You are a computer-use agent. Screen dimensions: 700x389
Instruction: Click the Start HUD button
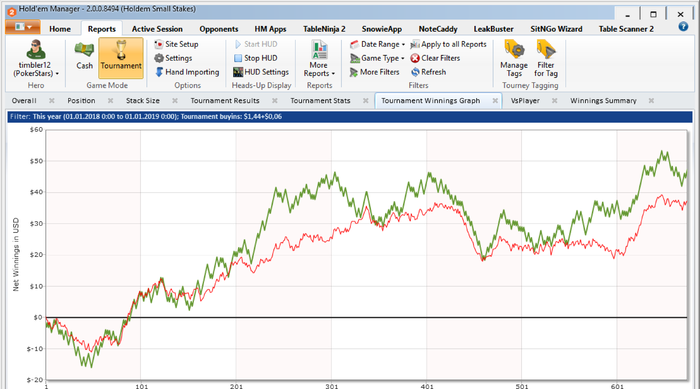[x=255, y=44]
